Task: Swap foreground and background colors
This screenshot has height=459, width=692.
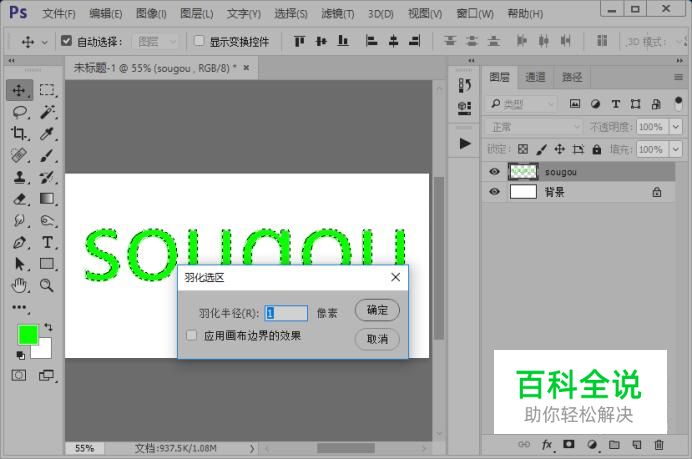Action: point(48,327)
